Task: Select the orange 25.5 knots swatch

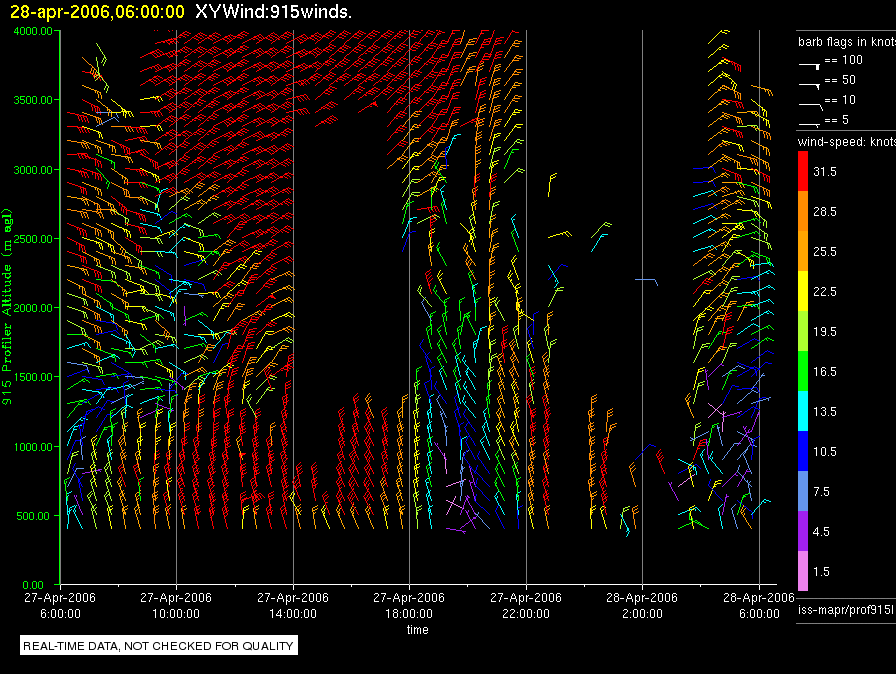Action: tap(803, 250)
